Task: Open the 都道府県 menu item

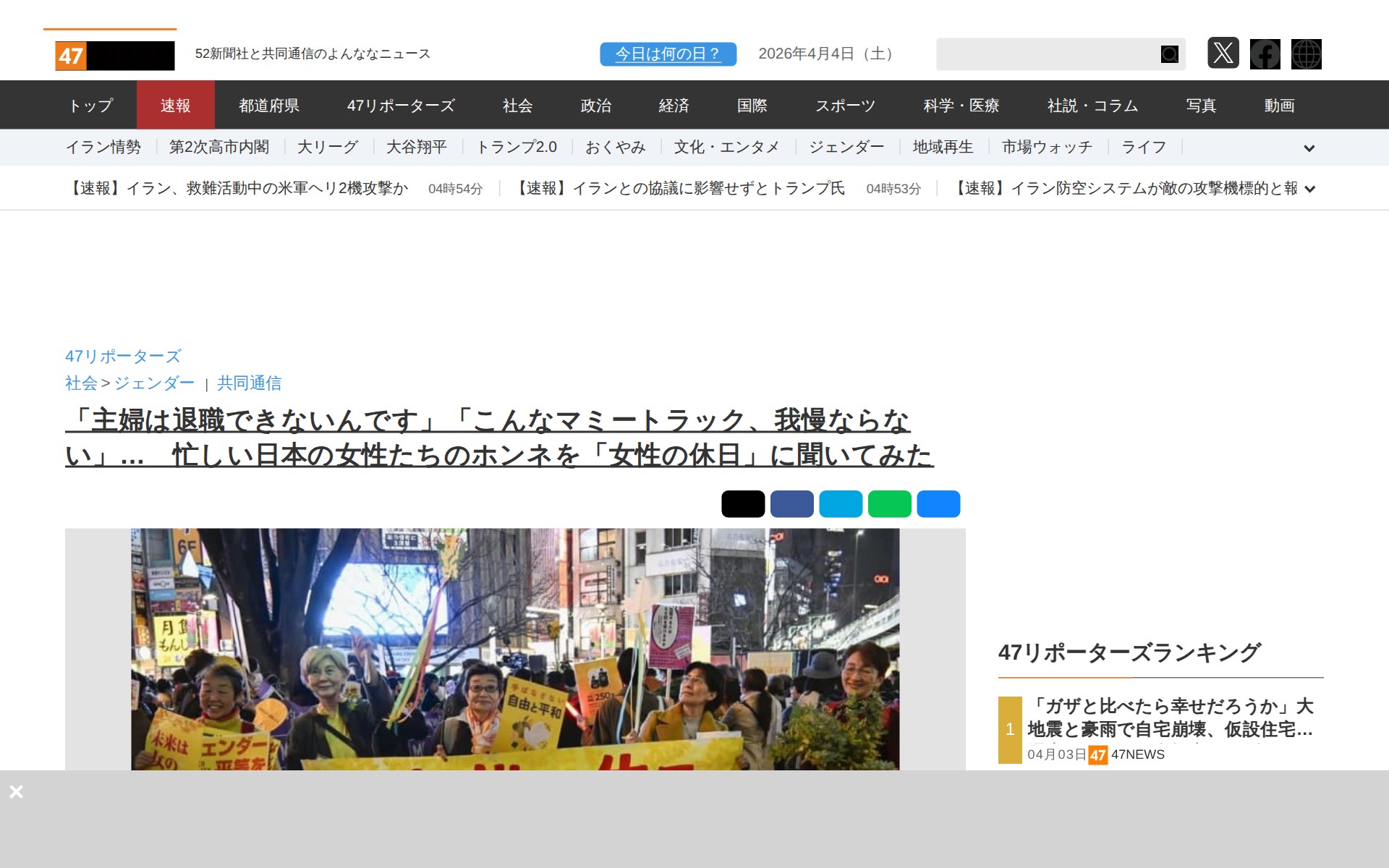Action: [269, 106]
